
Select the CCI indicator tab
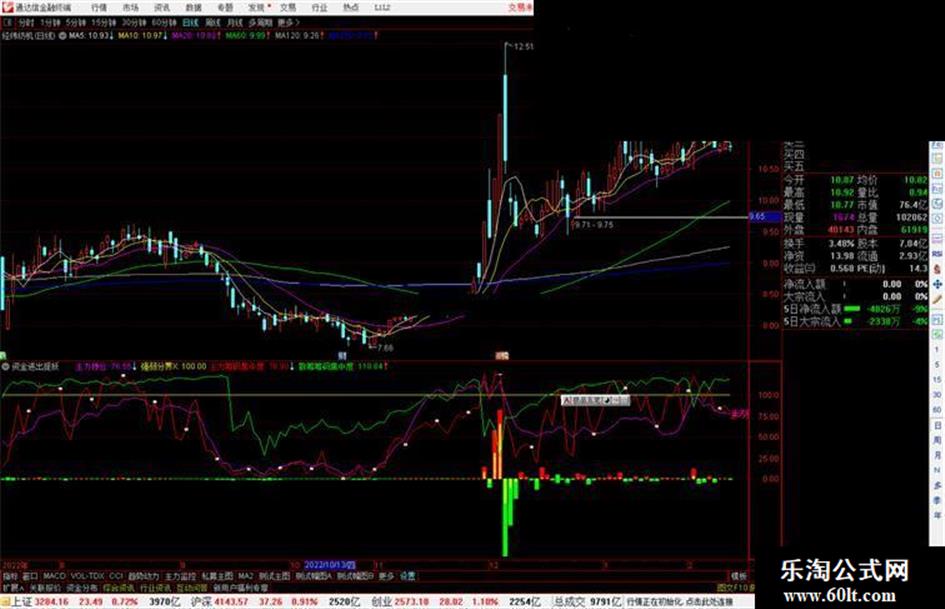click(x=116, y=576)
